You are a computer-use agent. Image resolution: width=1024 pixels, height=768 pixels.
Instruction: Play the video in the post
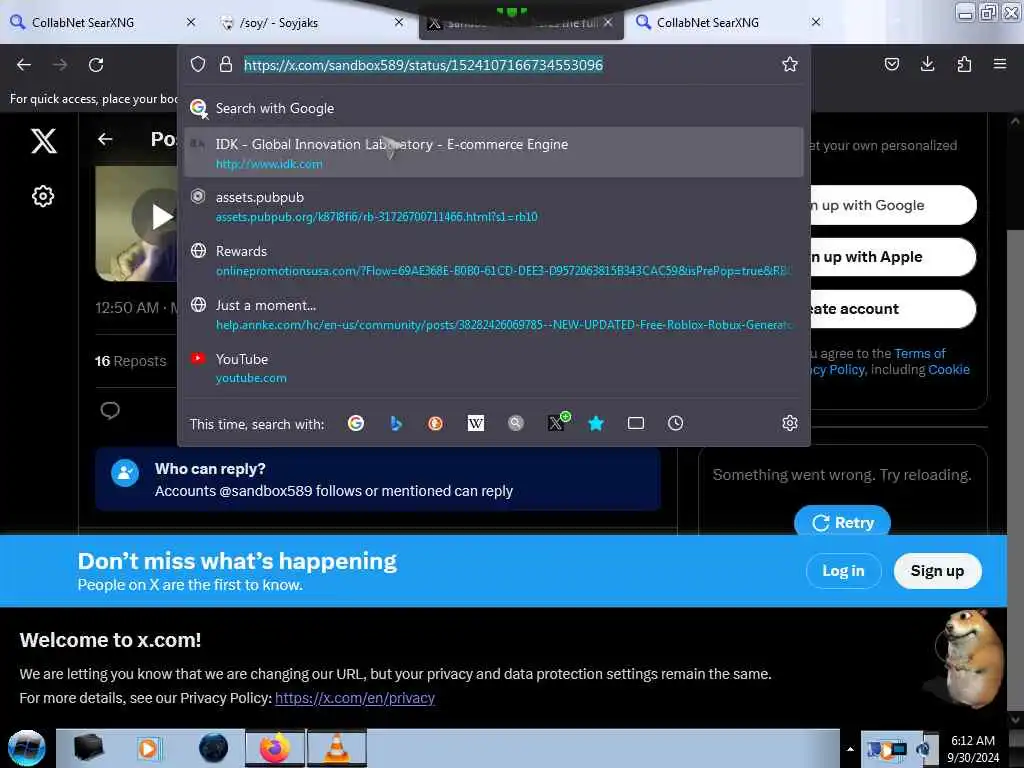pyautogui.click(x=160, y=217)
